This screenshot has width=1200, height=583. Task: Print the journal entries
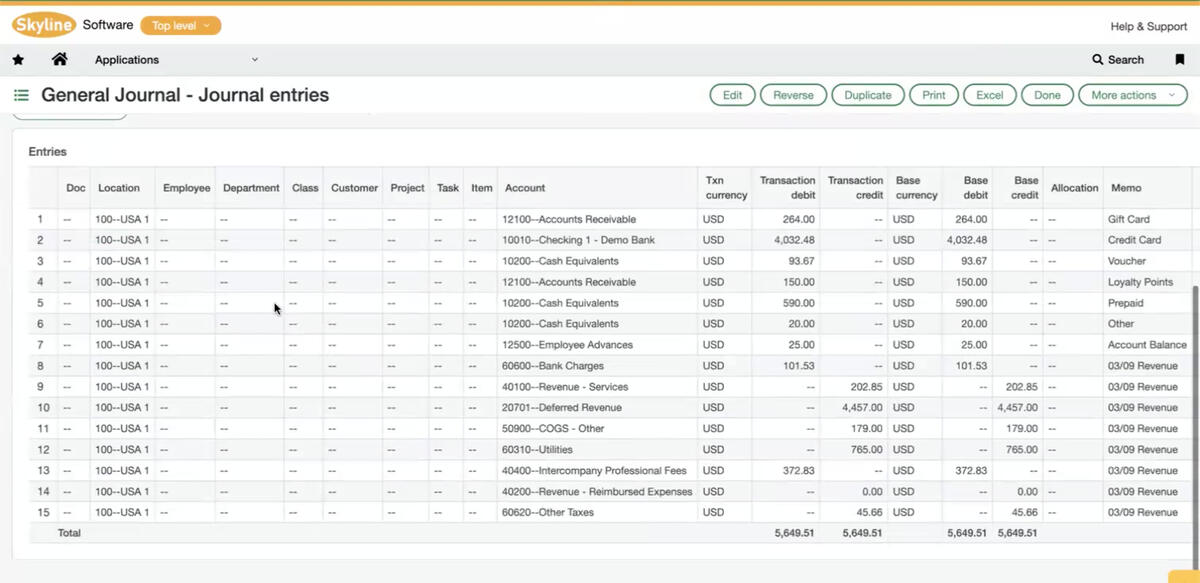(933, 94)
